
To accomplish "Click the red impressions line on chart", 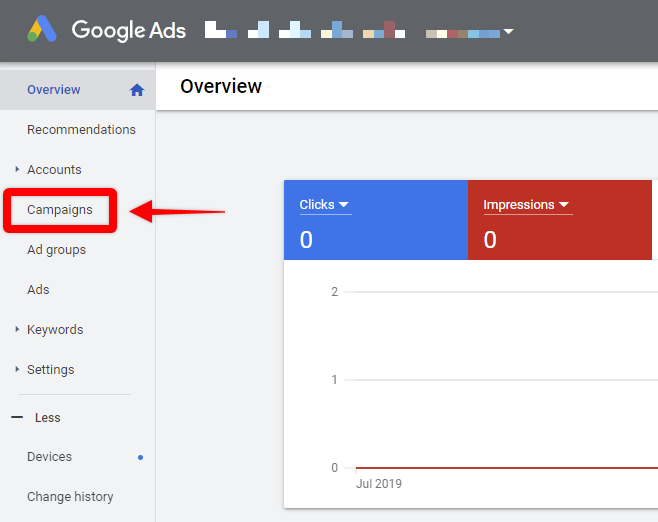I will click(507, 467).
